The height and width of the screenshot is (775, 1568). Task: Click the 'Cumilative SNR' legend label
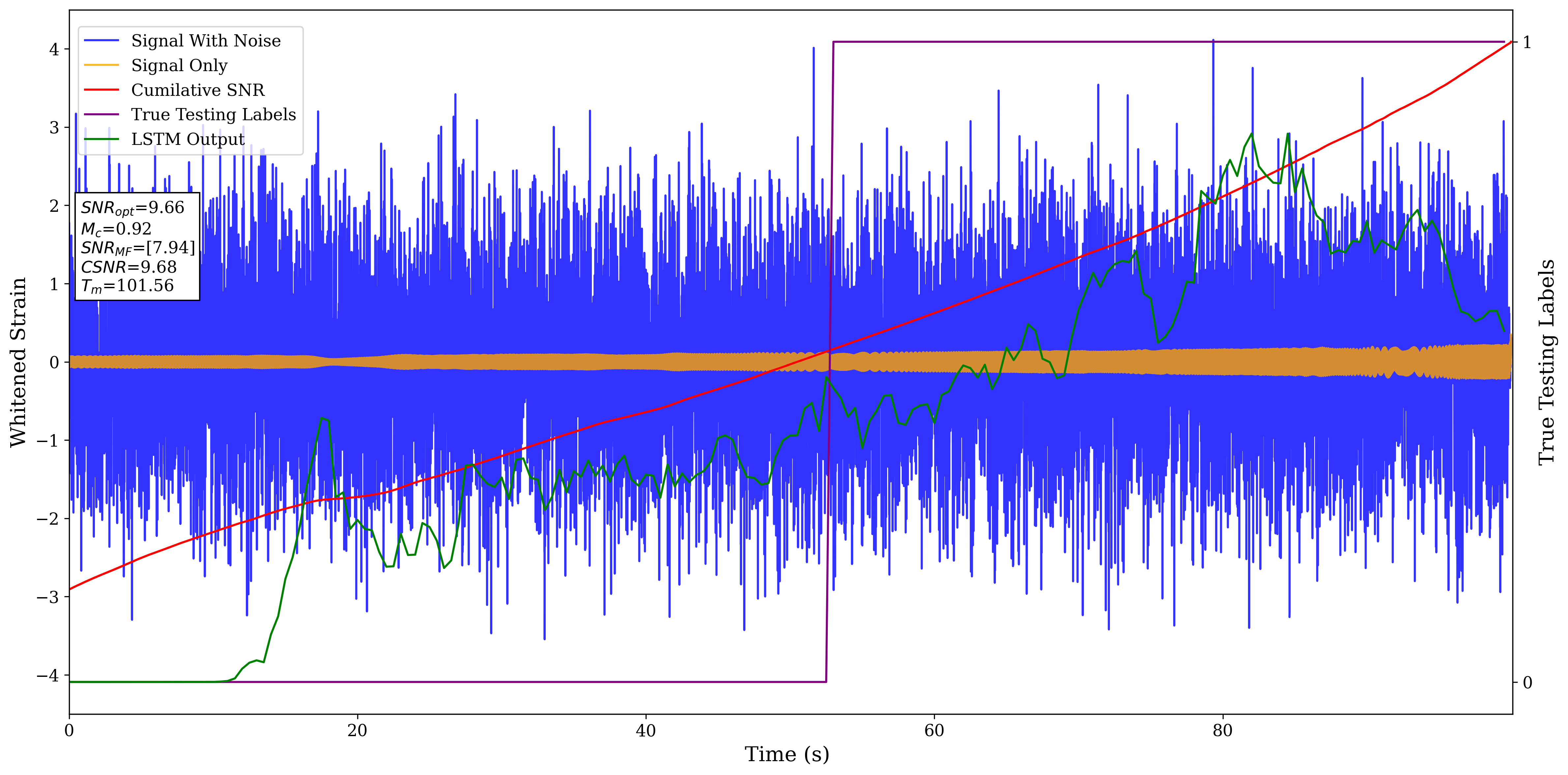pyautogui.click(x=198, y=90)
